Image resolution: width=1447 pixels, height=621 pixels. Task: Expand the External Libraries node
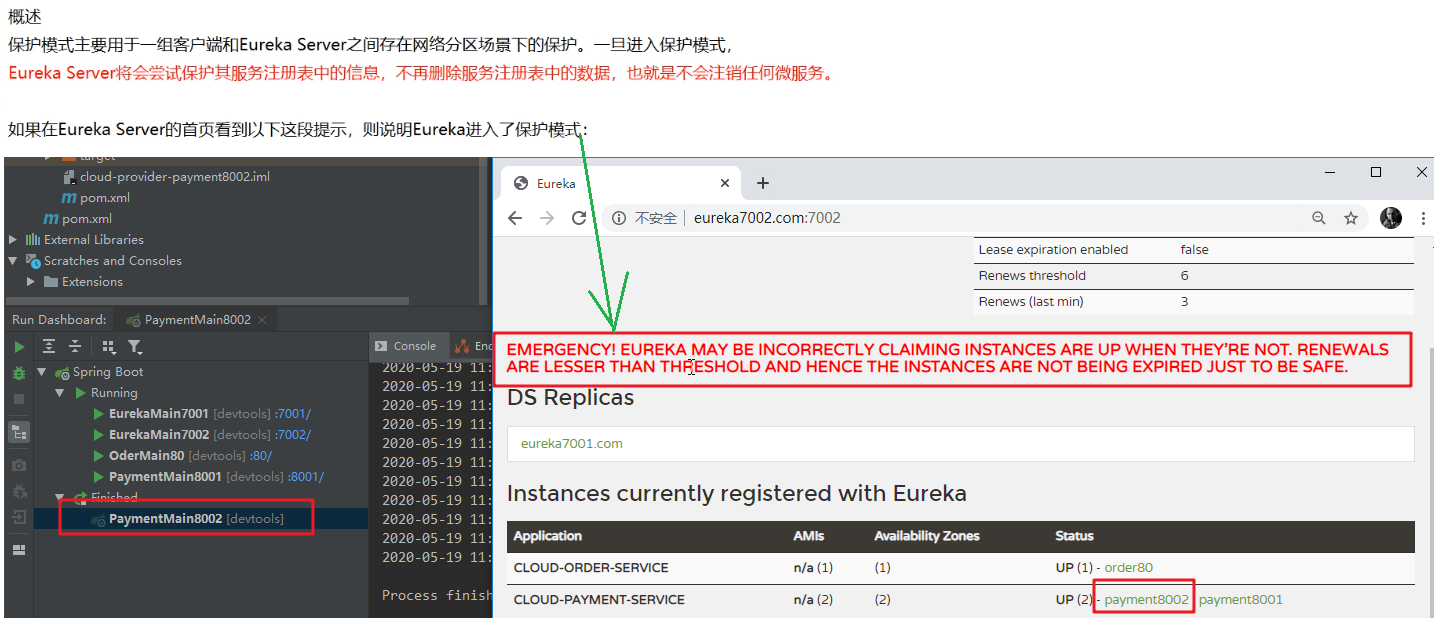pyautogui.click(x=13, y=240)
